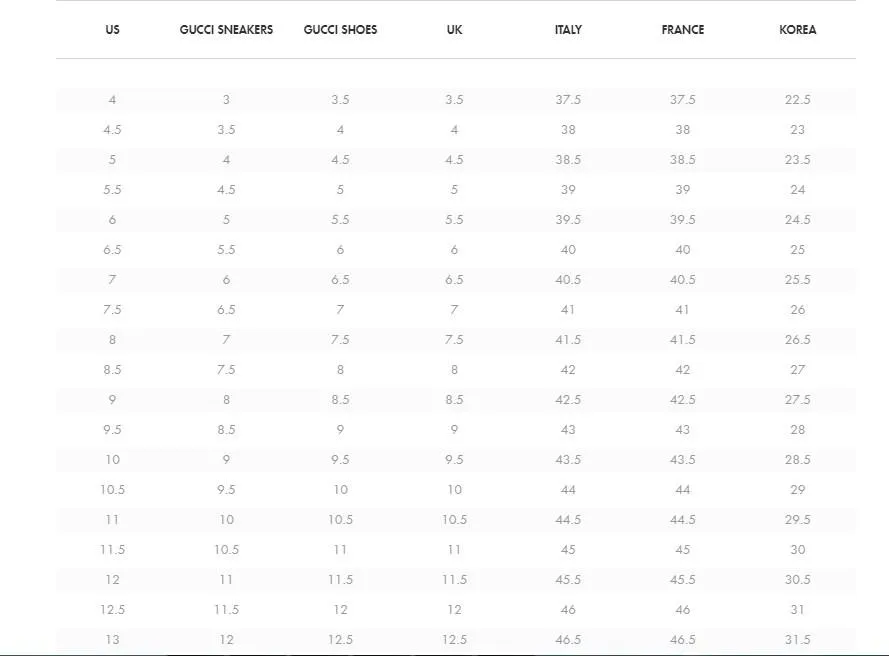Select Korea size 26.5 cell

(797, 340)
